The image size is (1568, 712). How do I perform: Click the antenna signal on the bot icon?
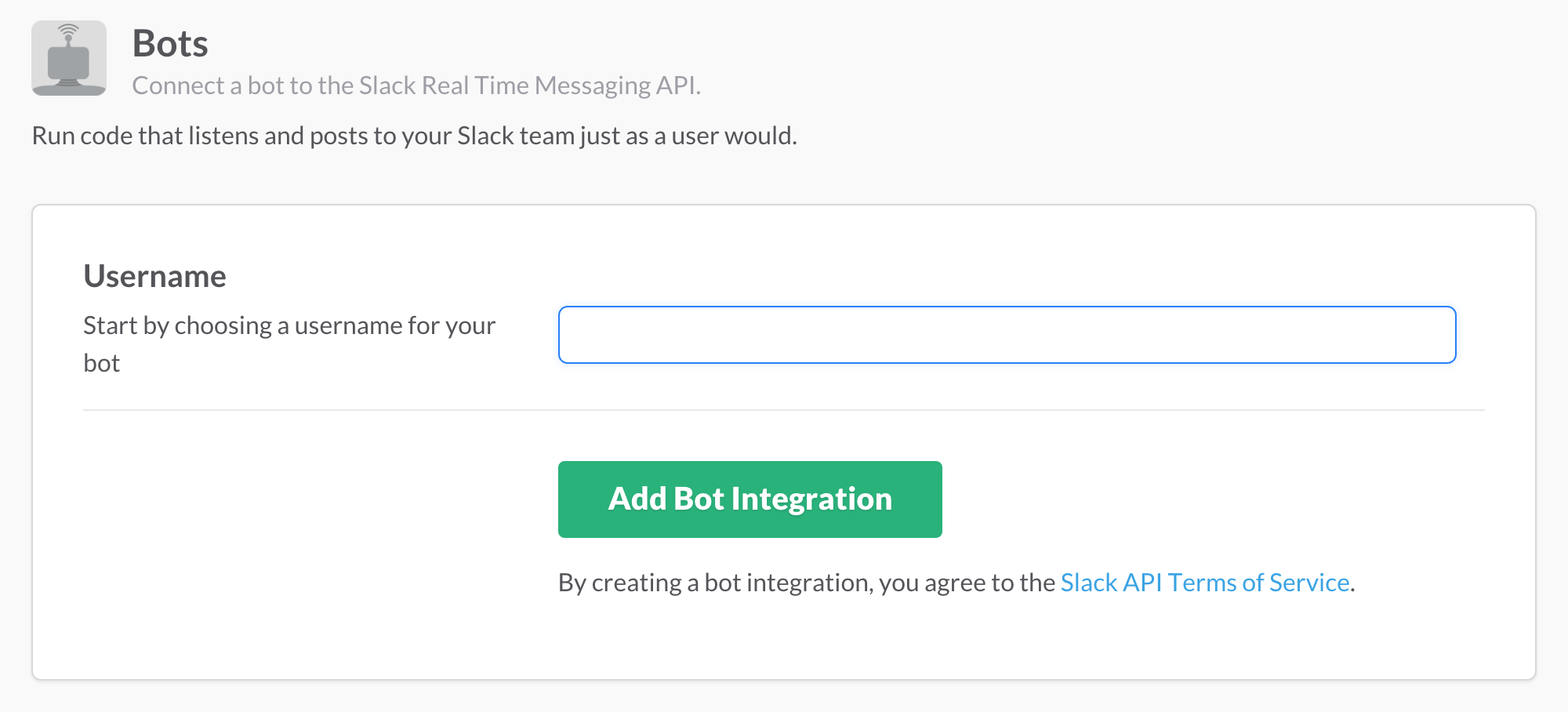point(69,31)
